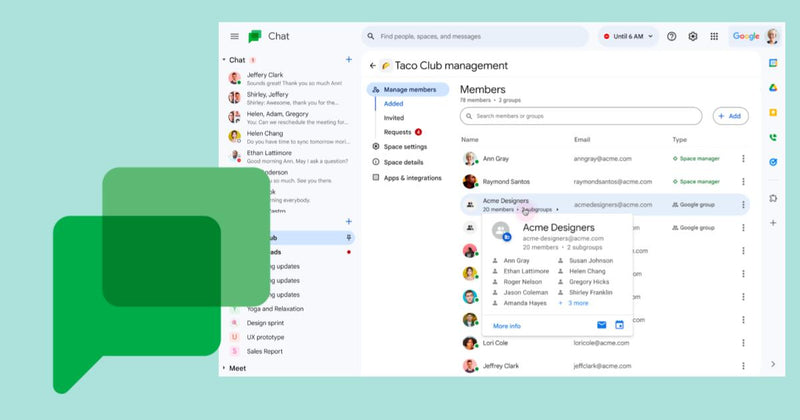Open Google Calendar in the side panel

click(773, 63)
